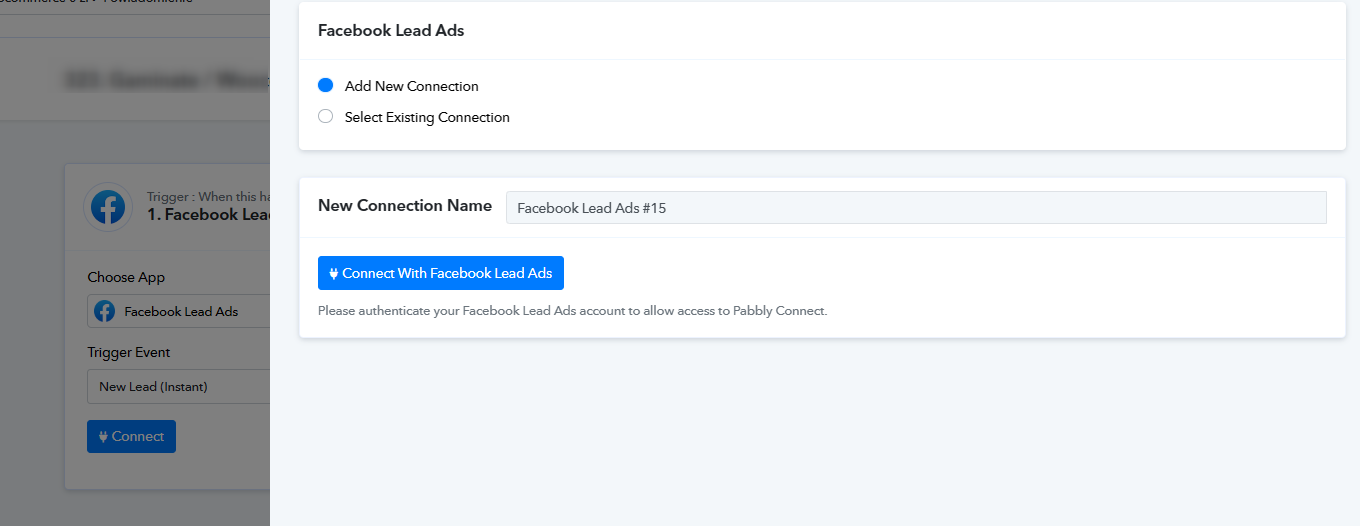Viewport: 1360px width, 526px height.
Task: Click the blue Connect button in trigger panel
Action: (x=131, y=436)
